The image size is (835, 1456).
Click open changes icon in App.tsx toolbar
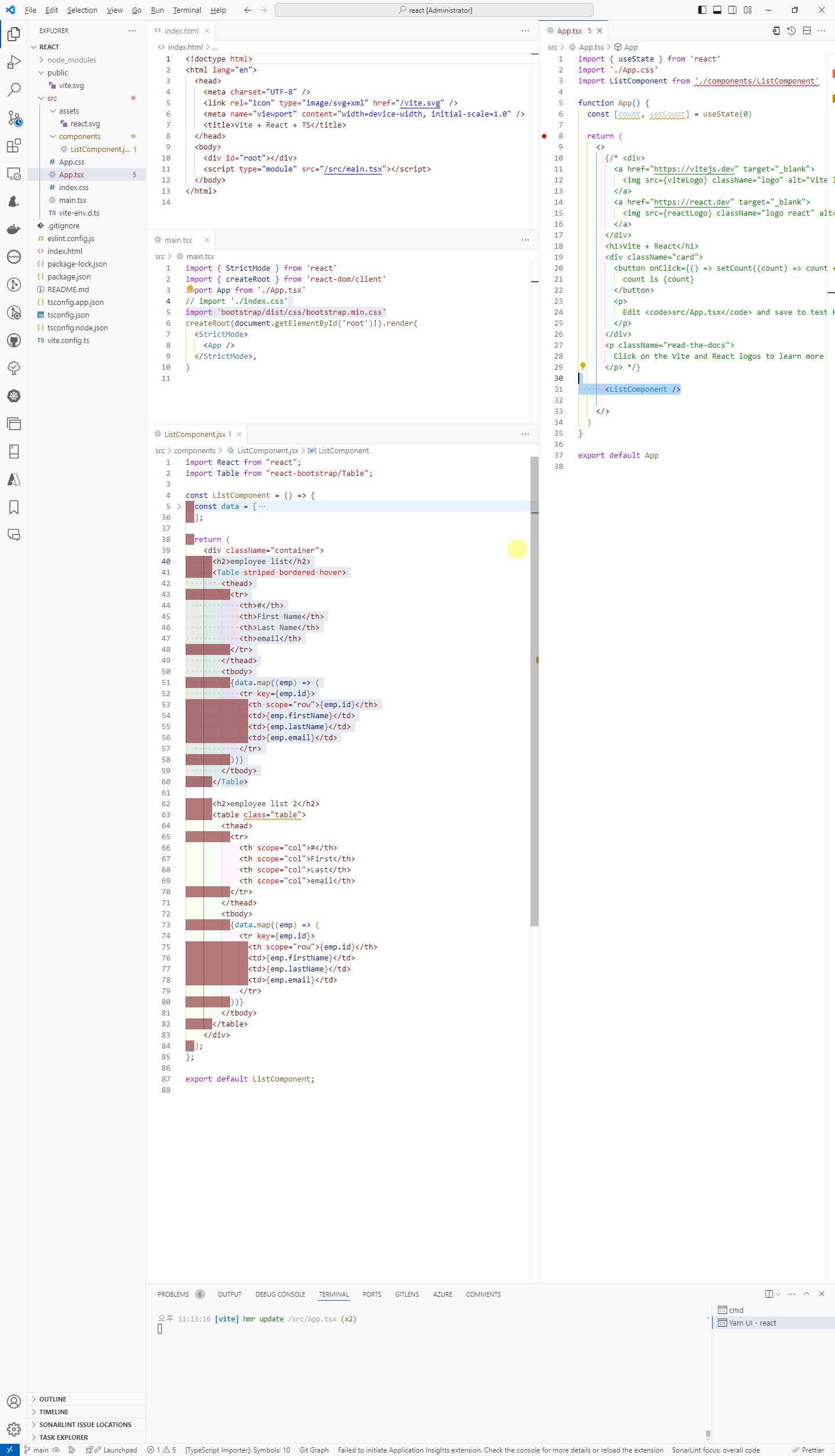point(776,31)
